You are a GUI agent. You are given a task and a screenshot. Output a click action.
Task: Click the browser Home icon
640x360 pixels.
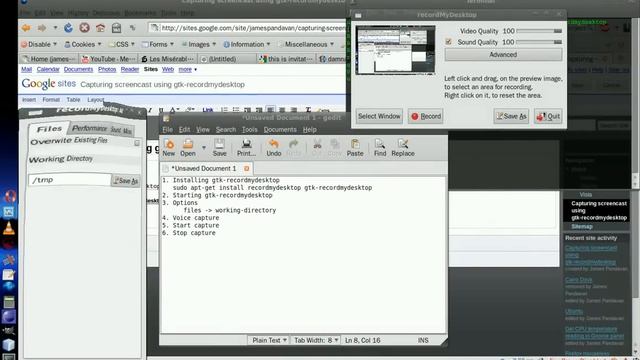point(100,28)
